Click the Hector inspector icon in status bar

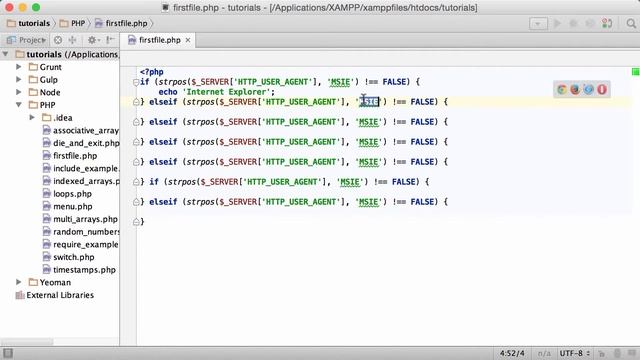(618, 353)
